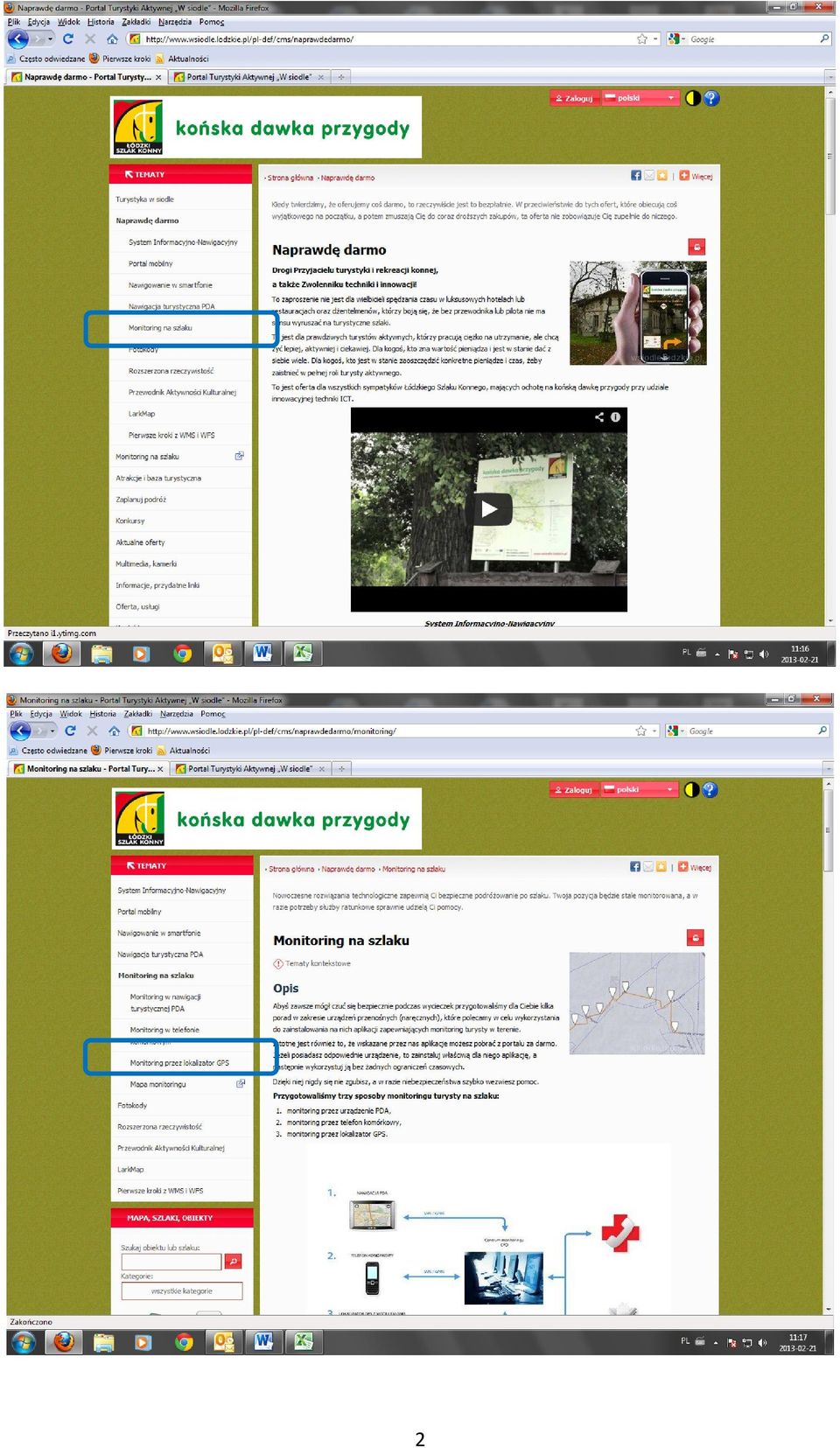
Task: Click the Facebook icon on Monitoring na szlaku page
Action: 635,867
